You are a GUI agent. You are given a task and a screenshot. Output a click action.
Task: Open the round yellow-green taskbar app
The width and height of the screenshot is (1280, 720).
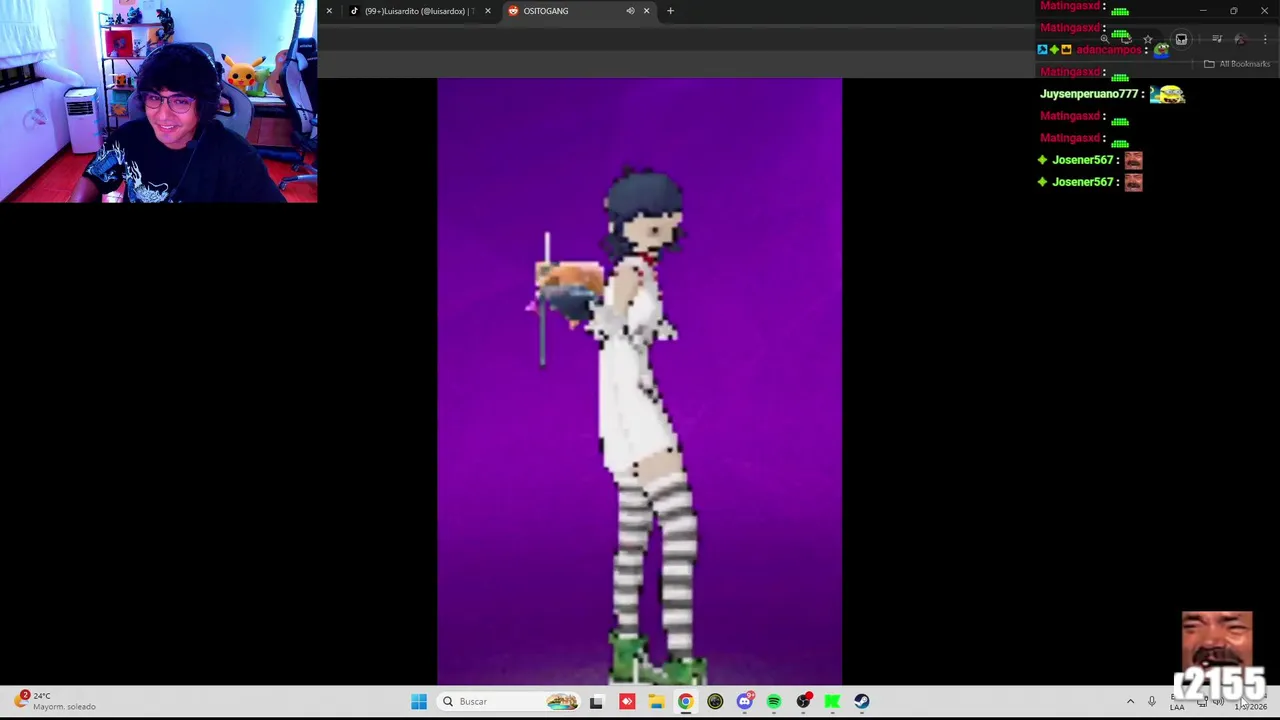715,702
